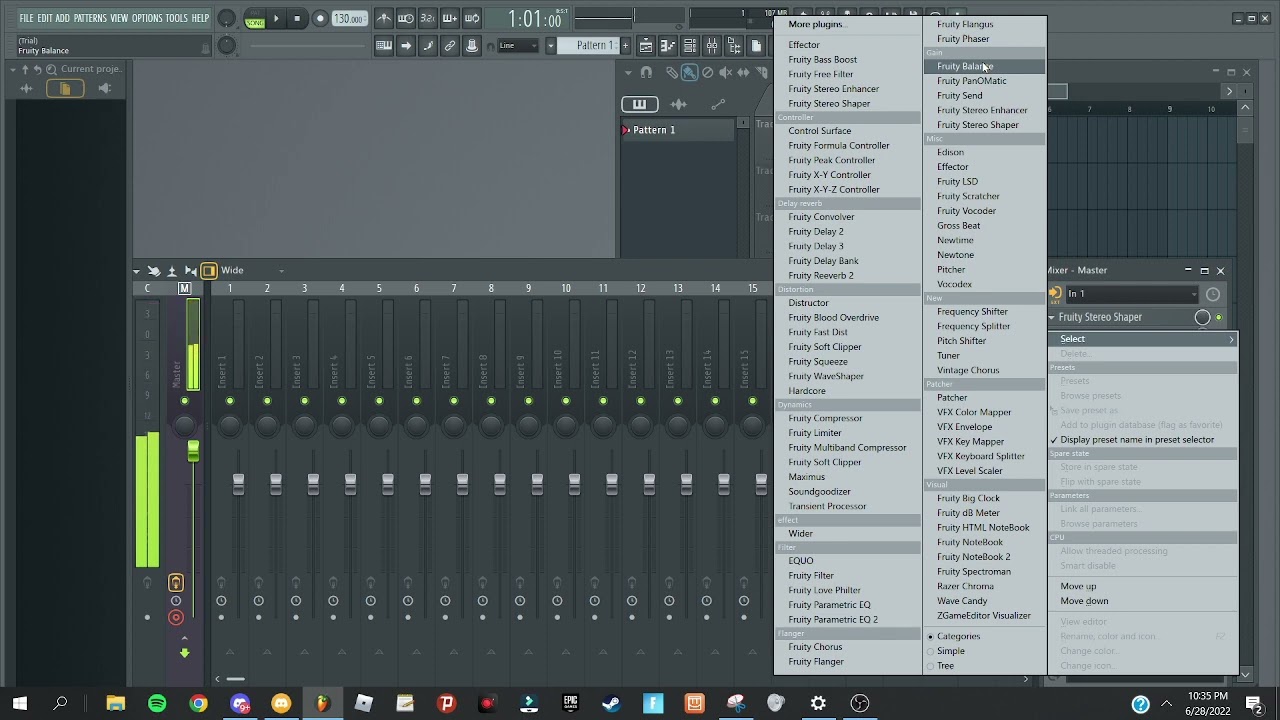This screenshot has height=720, width=1280.
Task: Click the Insert 8 pan knob
Action: (x=491, y=426)
